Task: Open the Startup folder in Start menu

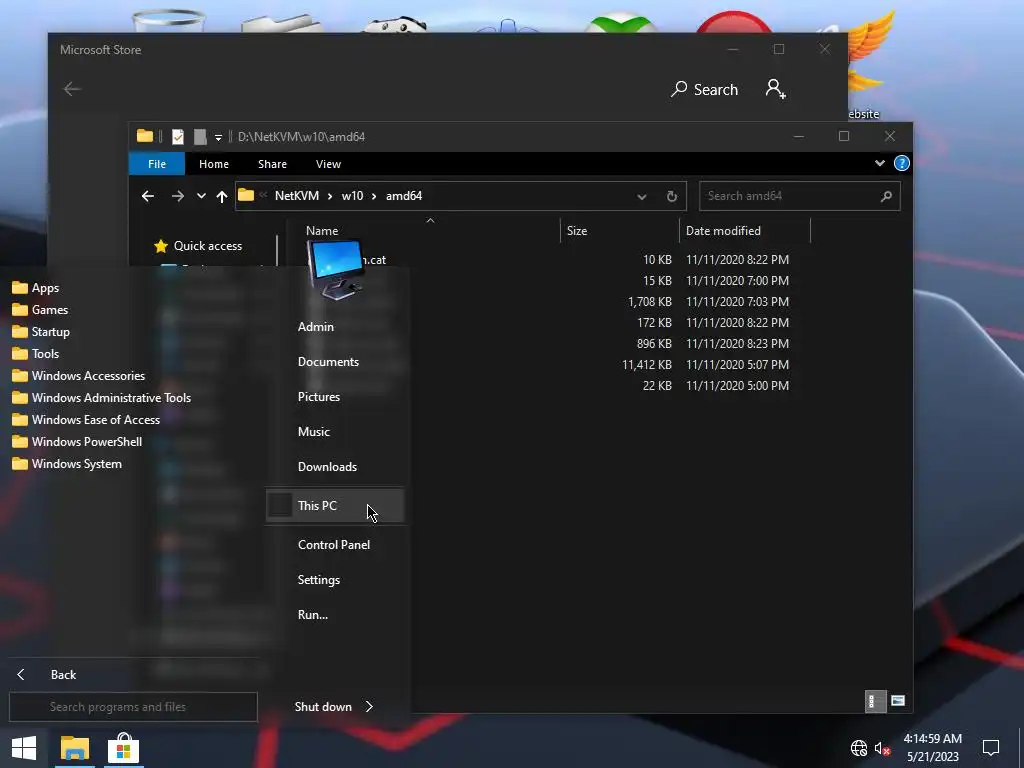Action: [x=41, y=332]
